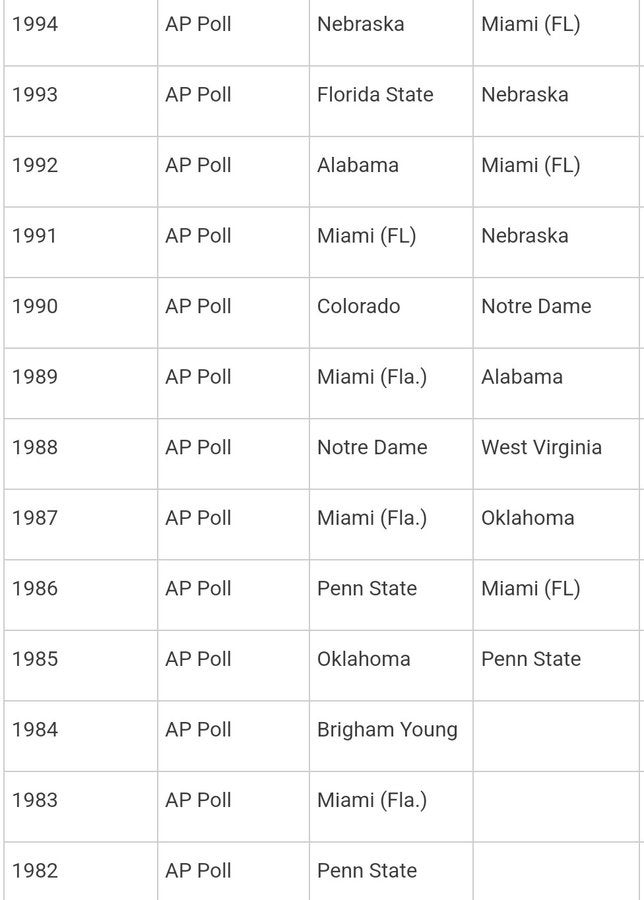This screenshot has width=644, height=900.
Task: Click Penn State in the 1985 row
Action: point(530,659)
